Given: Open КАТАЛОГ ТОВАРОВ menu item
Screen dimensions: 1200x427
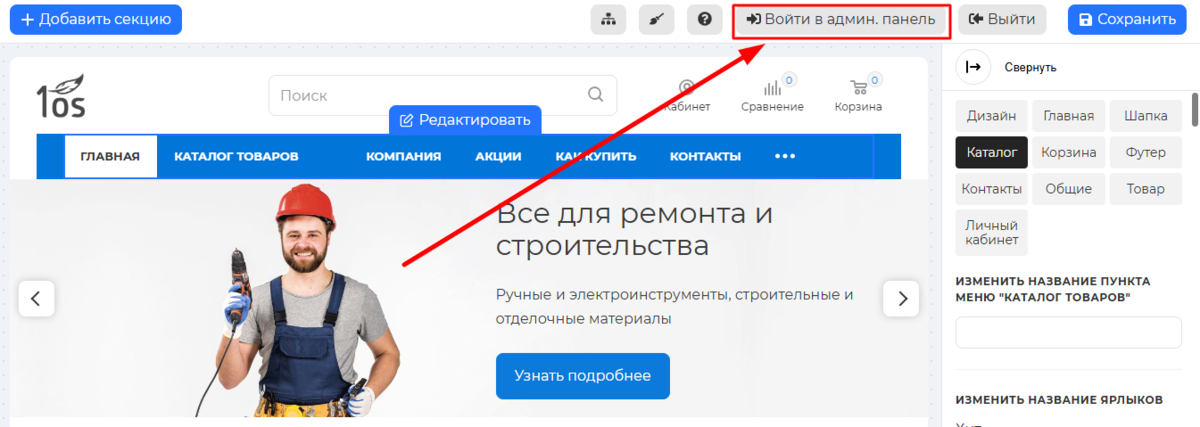Looking at the screenshot, I should [x=236, y=156].
